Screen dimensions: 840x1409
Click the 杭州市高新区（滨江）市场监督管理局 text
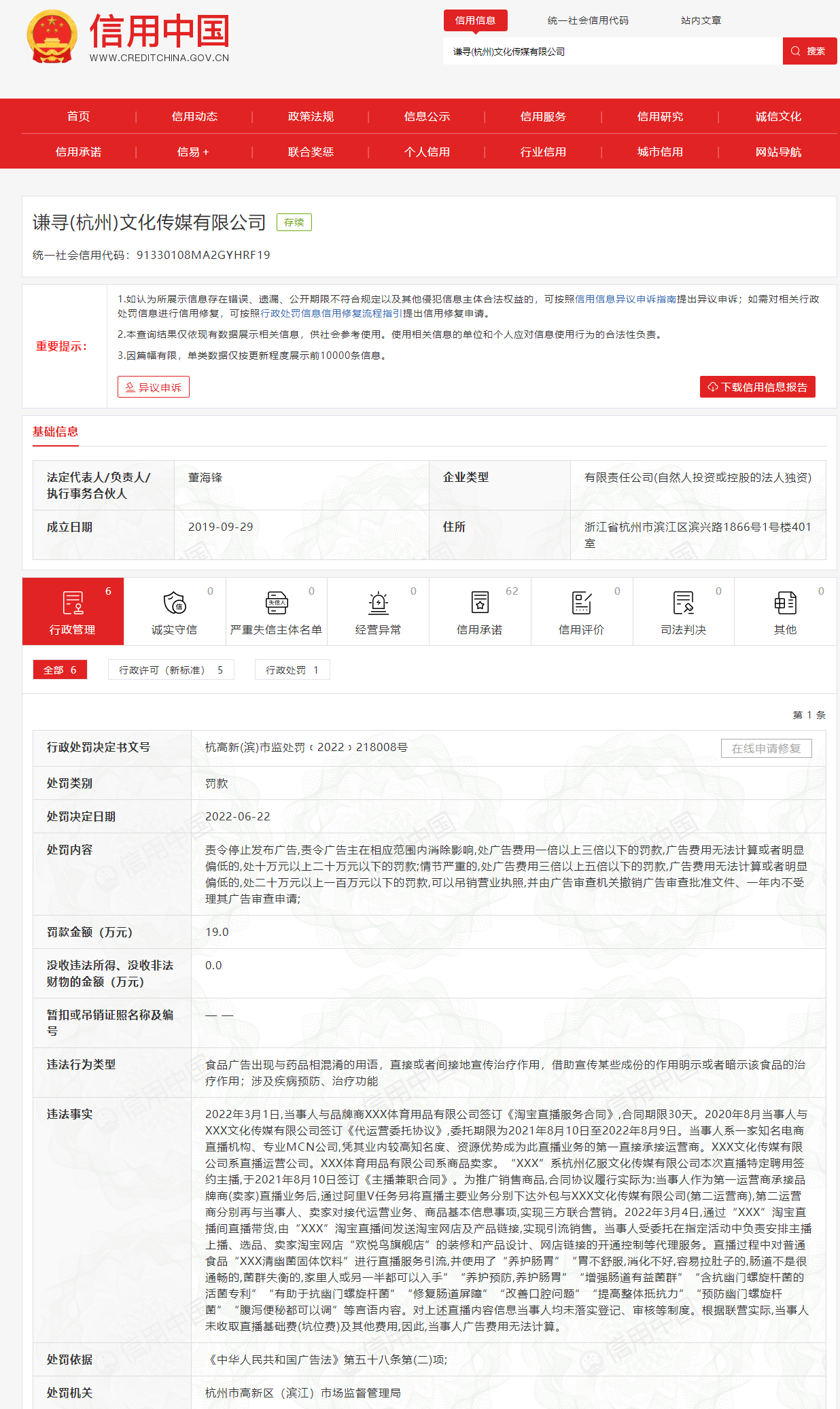click(x=303, y=1393)
